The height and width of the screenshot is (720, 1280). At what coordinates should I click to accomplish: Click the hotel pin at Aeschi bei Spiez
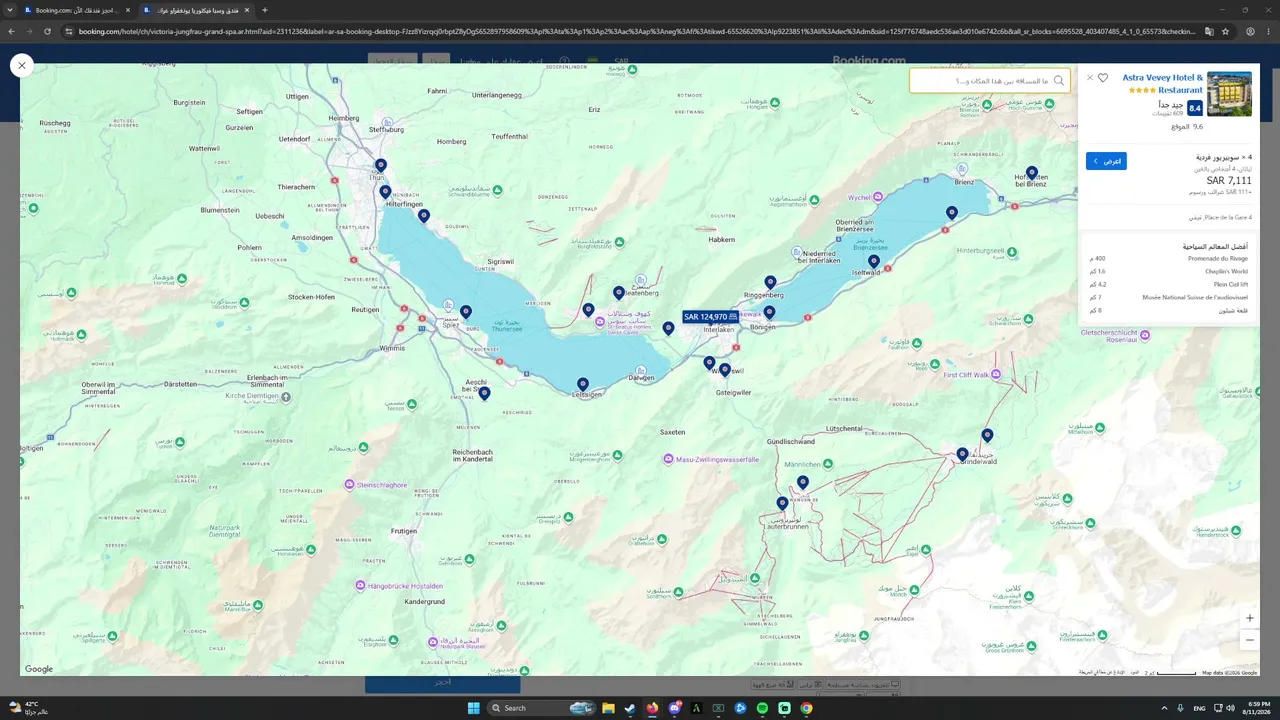[484, 394]
